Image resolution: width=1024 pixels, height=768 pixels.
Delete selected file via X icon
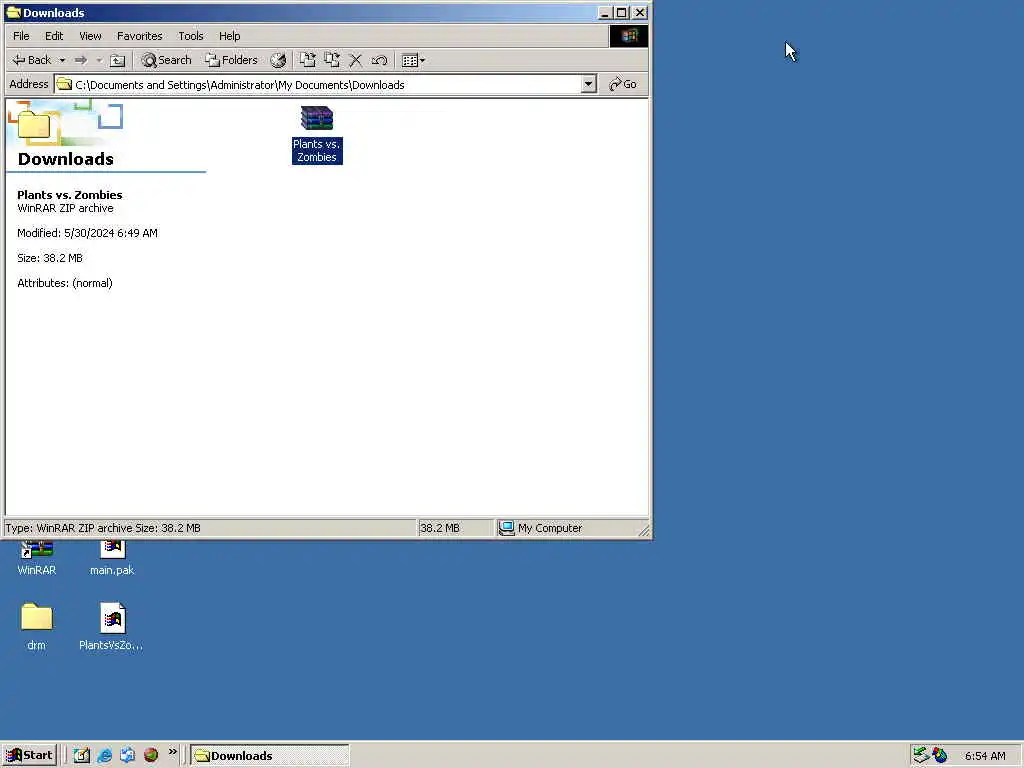pyautogui.click(x=356, y=60)
